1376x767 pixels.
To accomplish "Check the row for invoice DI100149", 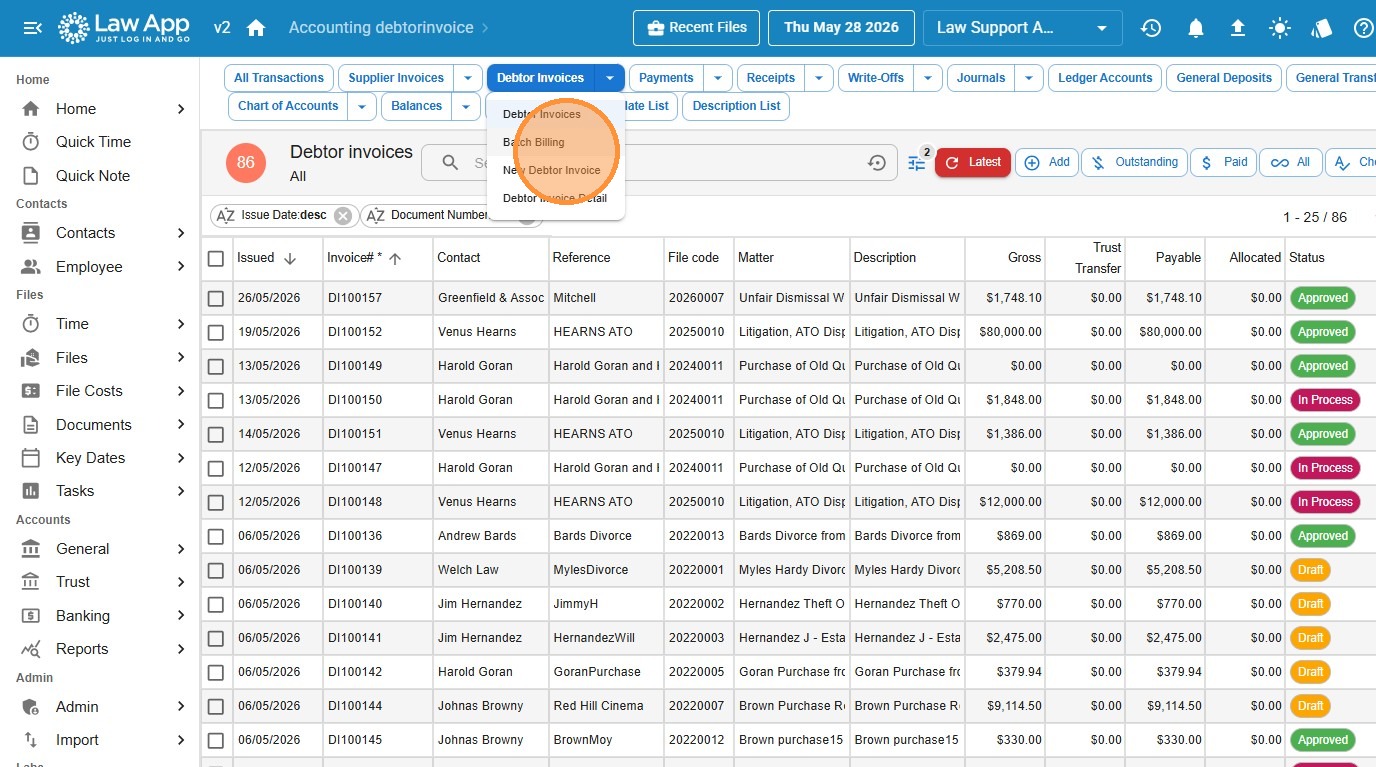I will pos(216,366).
